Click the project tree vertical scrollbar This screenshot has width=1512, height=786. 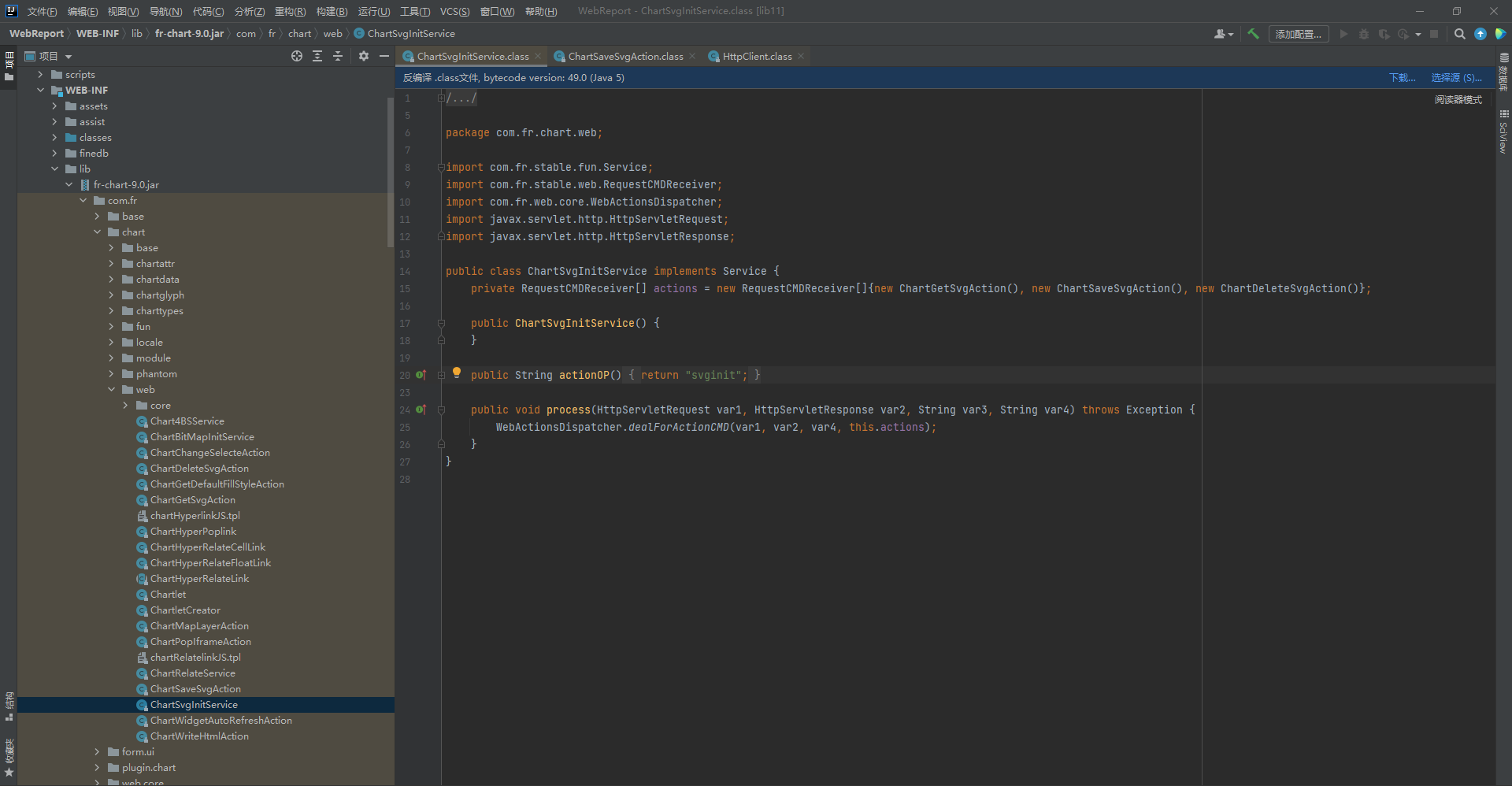(391, 171)
